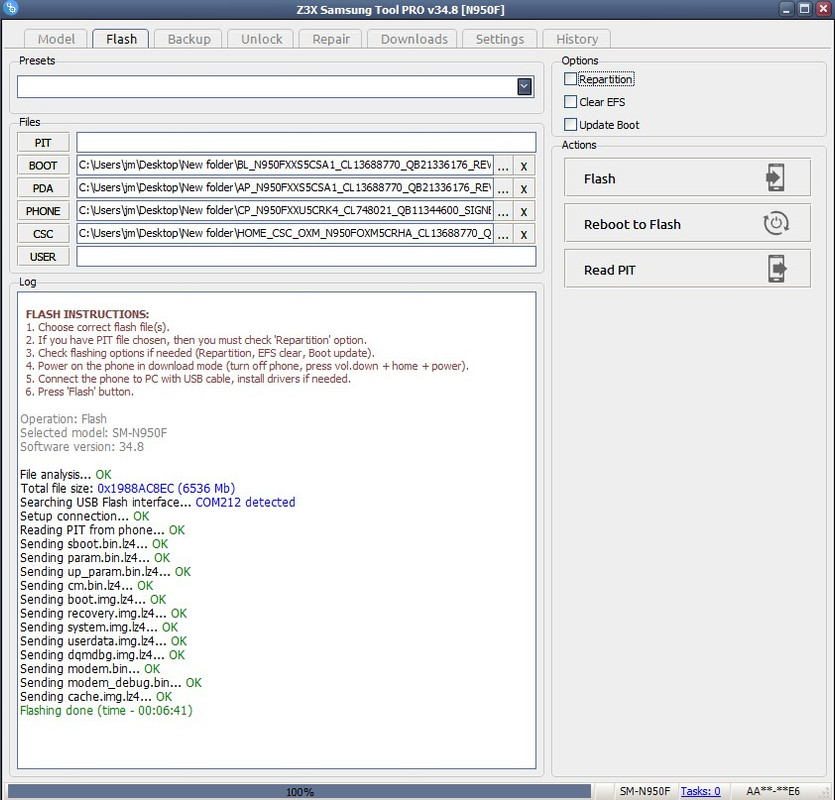The height and width of the screenshot is (800, 835).
Task: Click the empty PIT path field
Action: coord(306,142)
